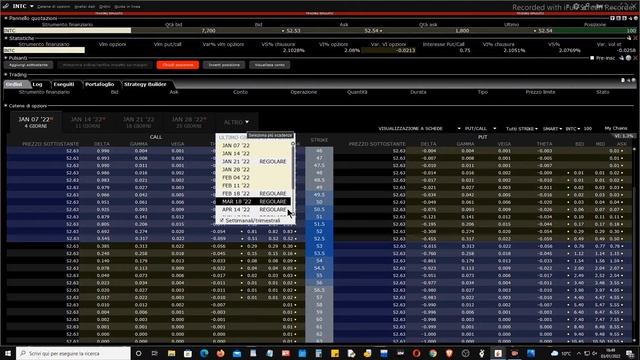The image size is (640, 360).
Task: Switch to the Eseguiti tab
Action: coord(64,84)
